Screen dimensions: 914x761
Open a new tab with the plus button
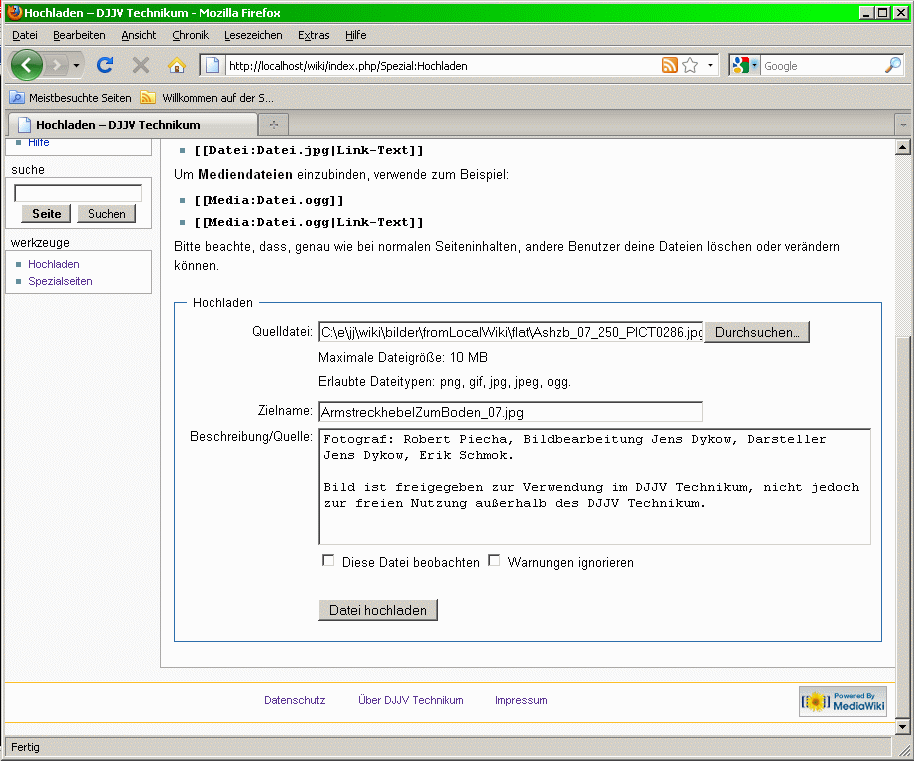274,125
